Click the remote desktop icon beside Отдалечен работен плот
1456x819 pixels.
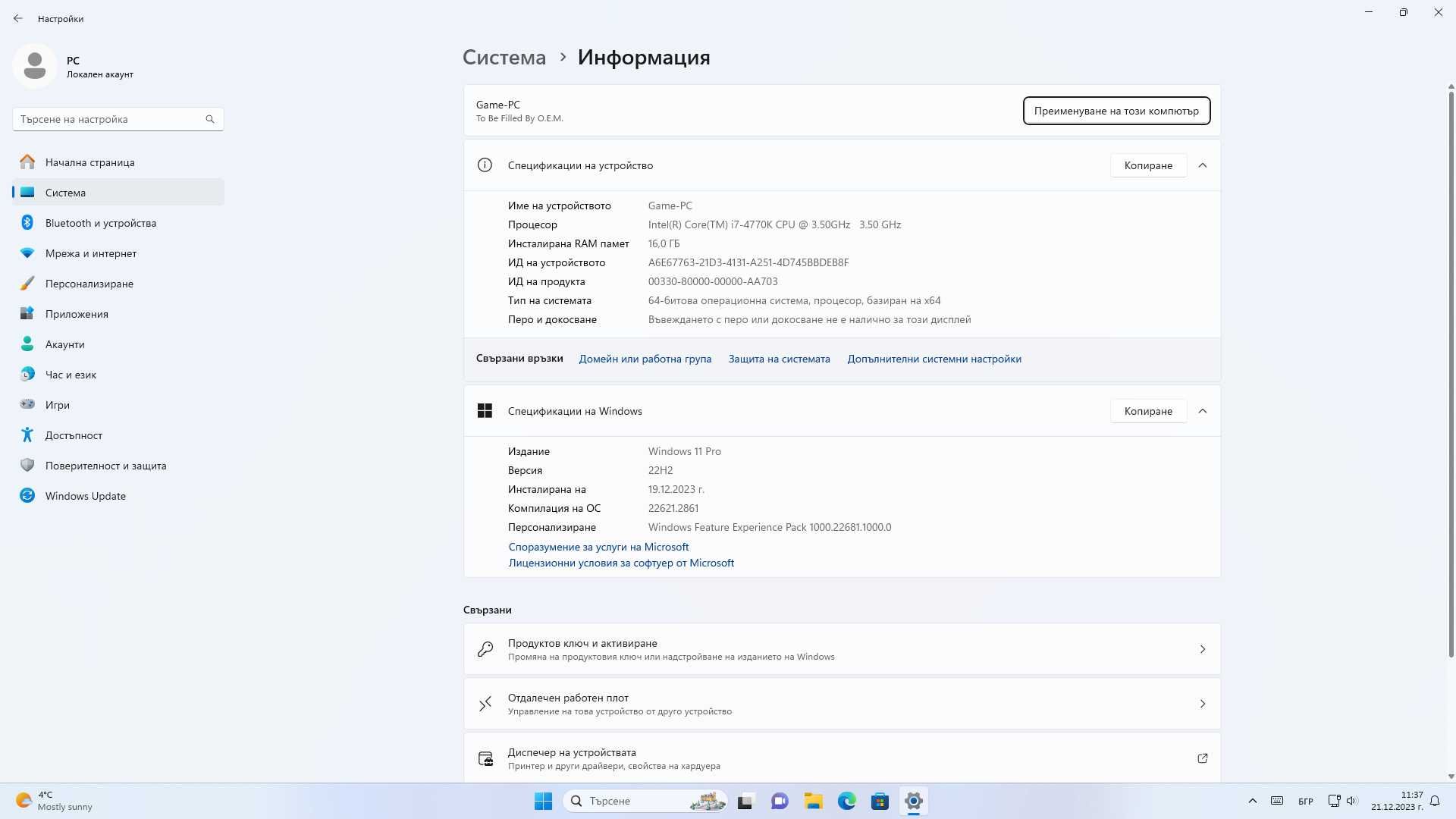[x=485, y=704]
